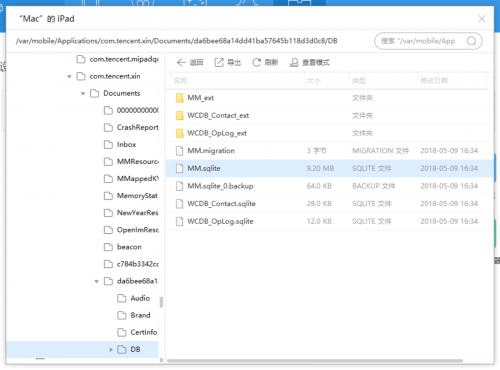
Task: Click the MM.sqlite_0.backup file icon
Action: (180, 186)
